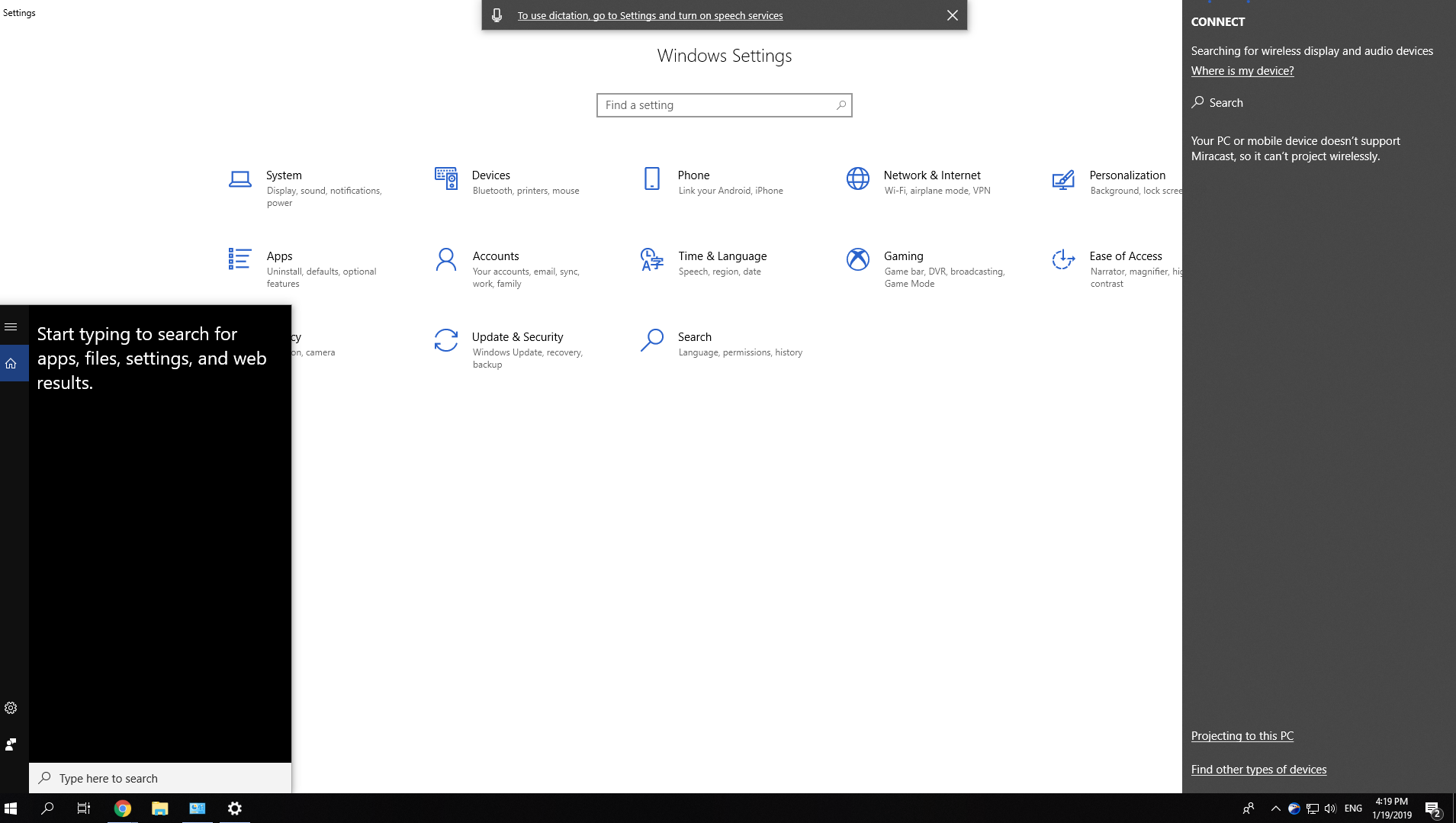The width and height of the screenshot is (1456, 823).
Task: Show hidden tray icons chevron
Action: click(x=1276, y=809)
